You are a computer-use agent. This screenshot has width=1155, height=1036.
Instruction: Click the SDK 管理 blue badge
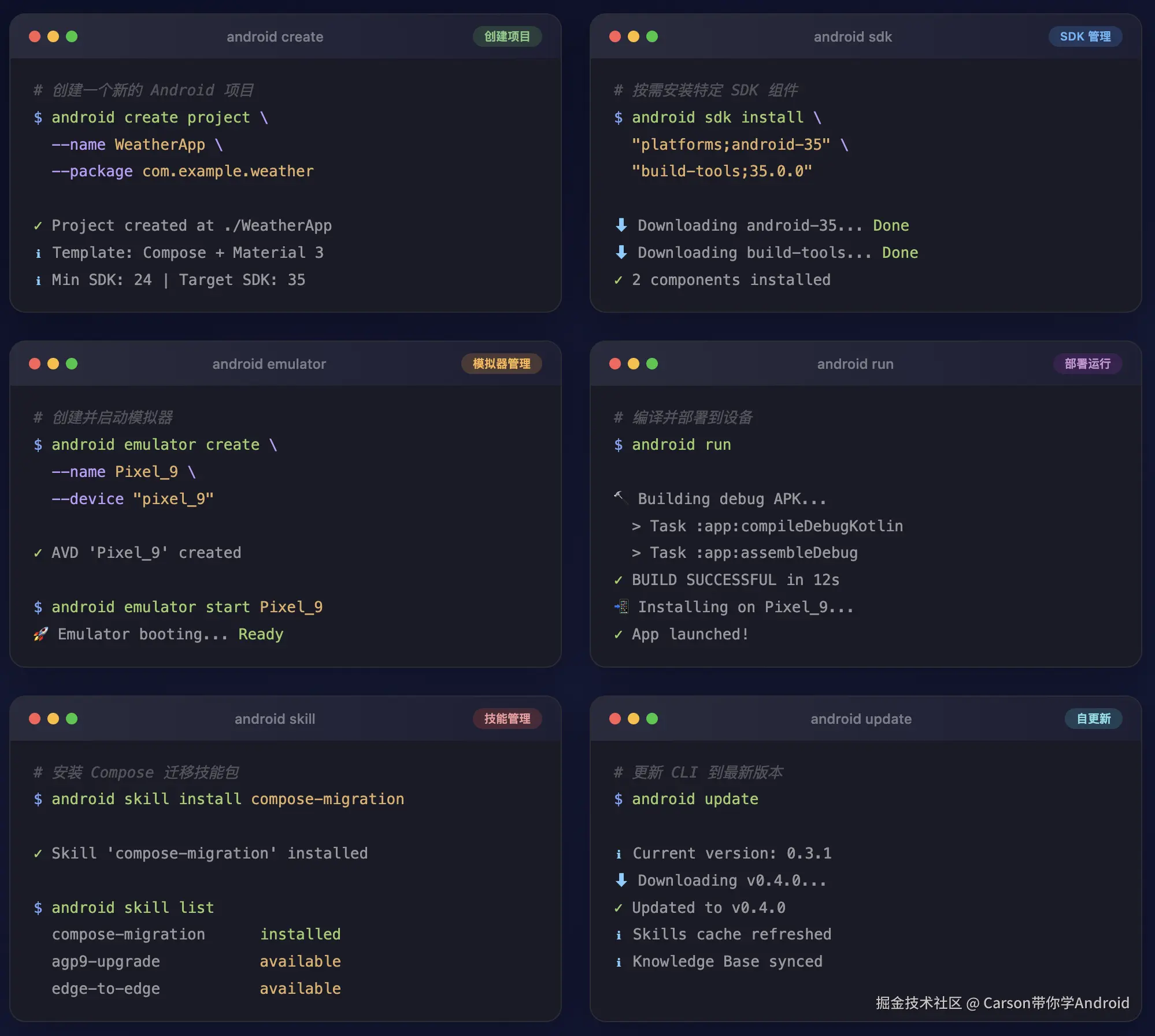pyautogui.click(x=1085, y=36)
